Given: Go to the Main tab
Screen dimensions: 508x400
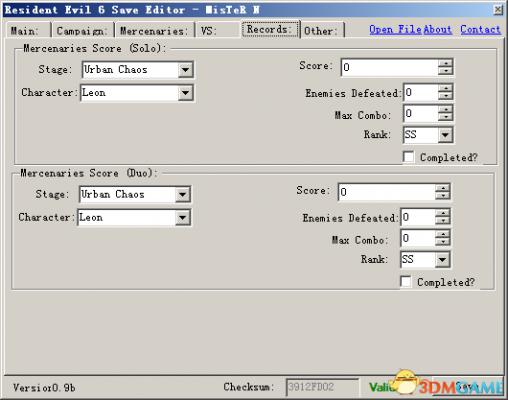Looking at the screenshot, I should [x=27, y=31].
